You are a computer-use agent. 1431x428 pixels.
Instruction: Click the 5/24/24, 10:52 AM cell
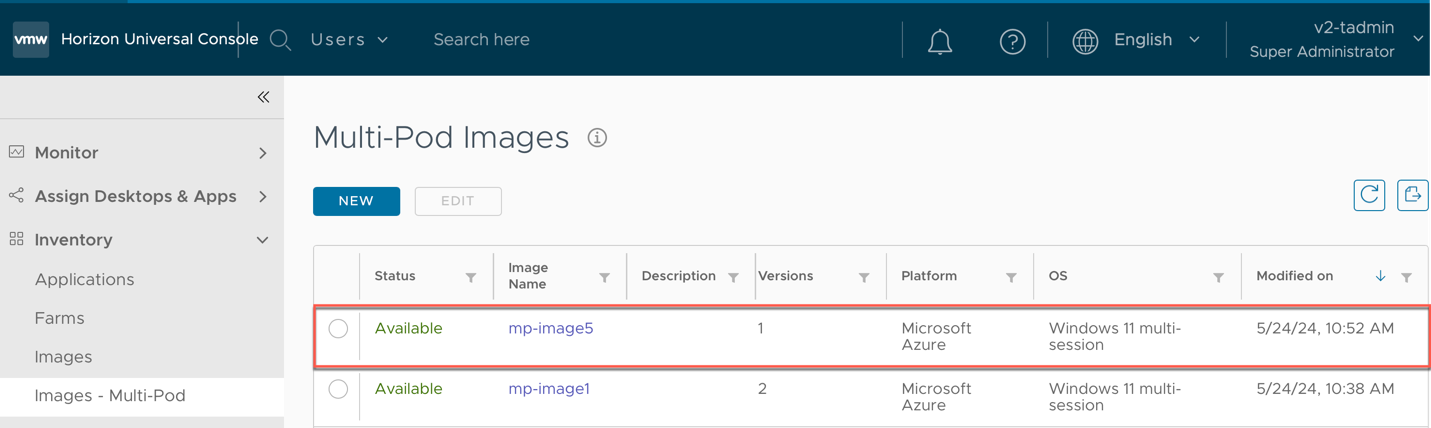coord(1325,328)
